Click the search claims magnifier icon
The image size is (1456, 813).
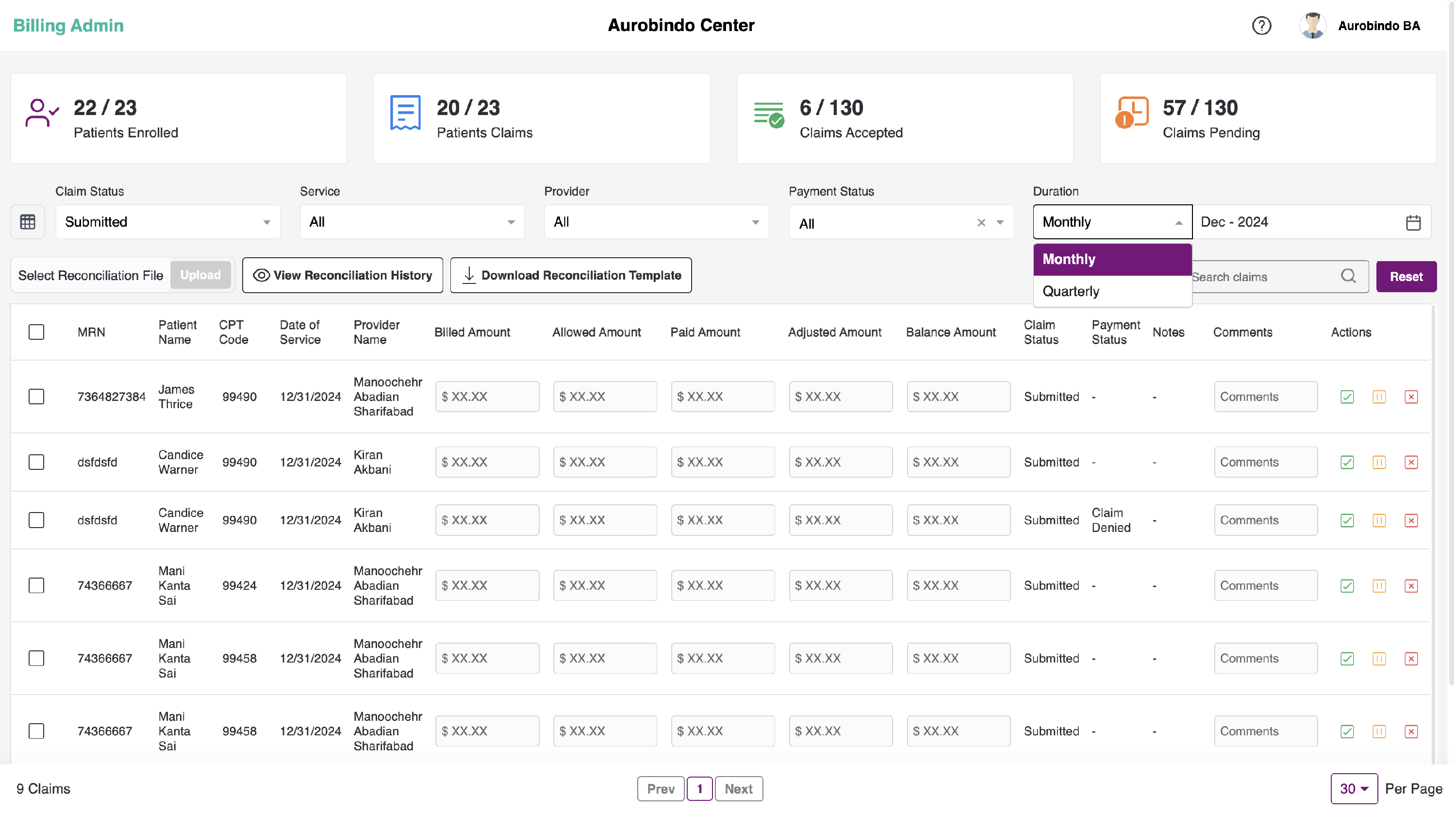pos(1347,276)
